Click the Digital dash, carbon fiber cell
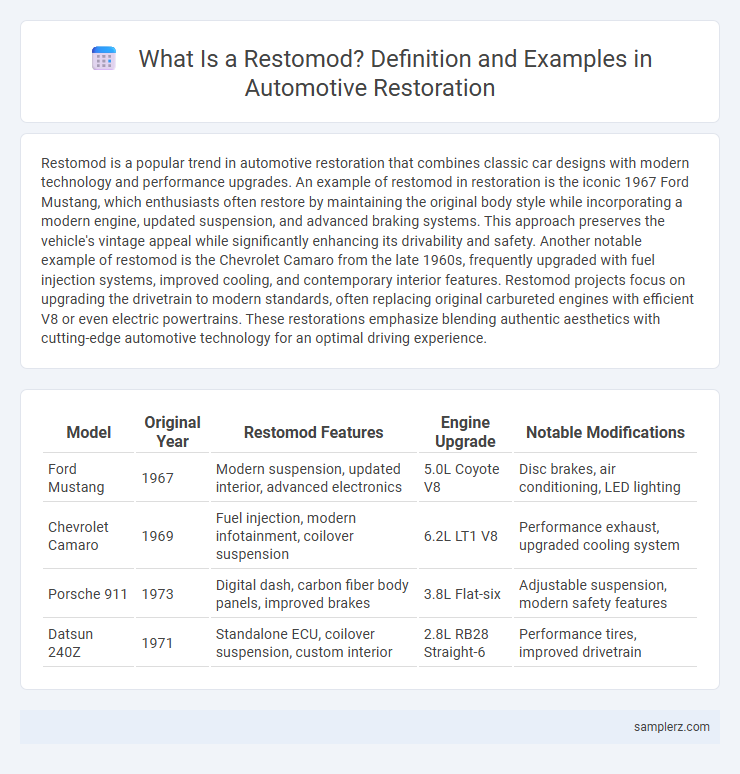This screenshot has height=774, width=740. pos(313,594)
